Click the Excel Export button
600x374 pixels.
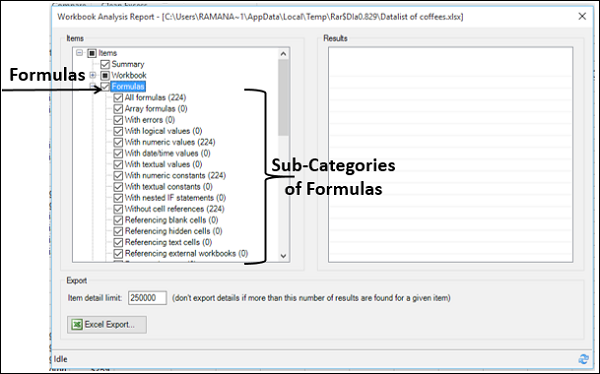[107, 325]
